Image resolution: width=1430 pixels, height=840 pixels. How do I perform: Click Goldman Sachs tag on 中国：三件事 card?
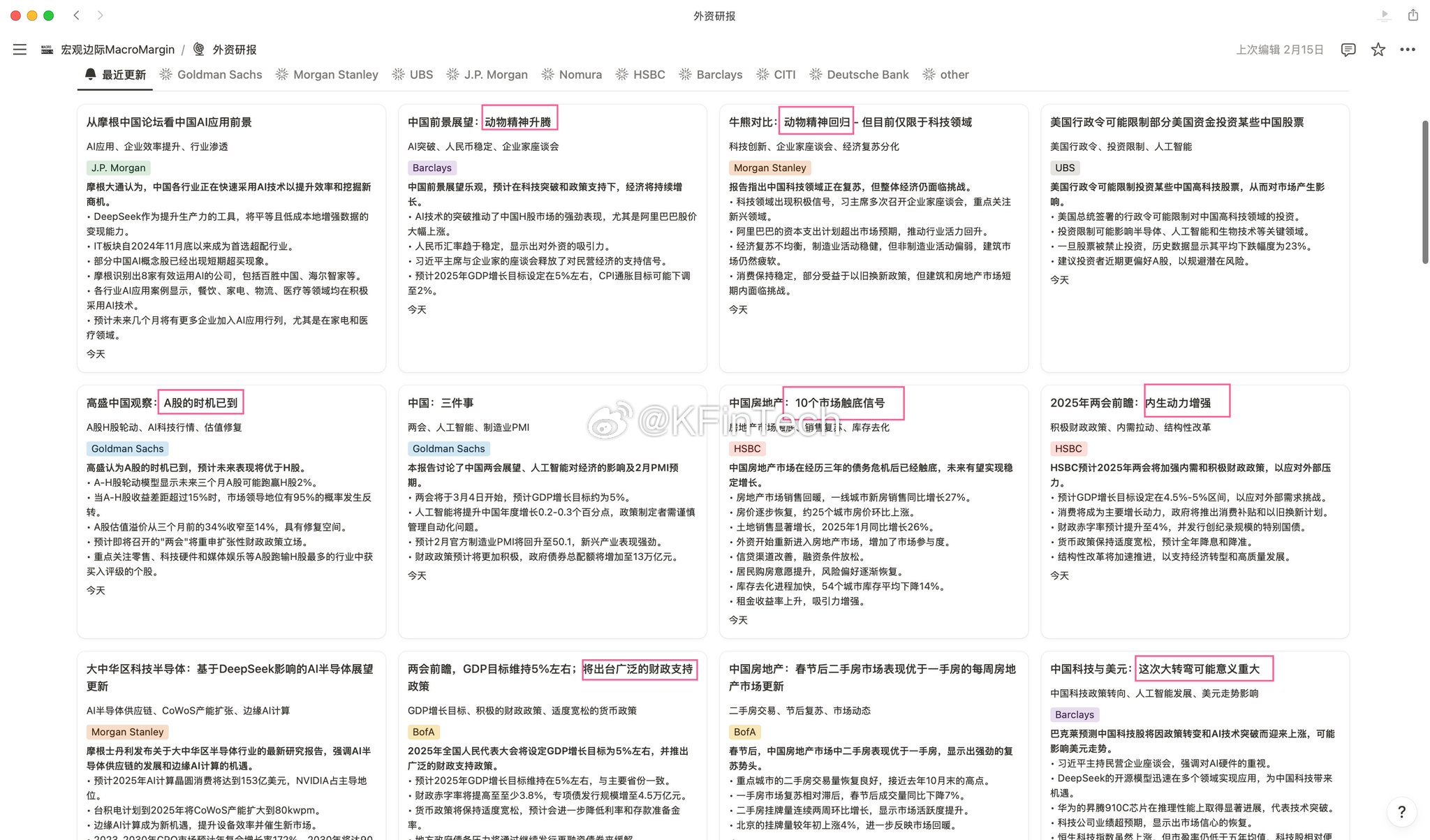tap(449, 449)
